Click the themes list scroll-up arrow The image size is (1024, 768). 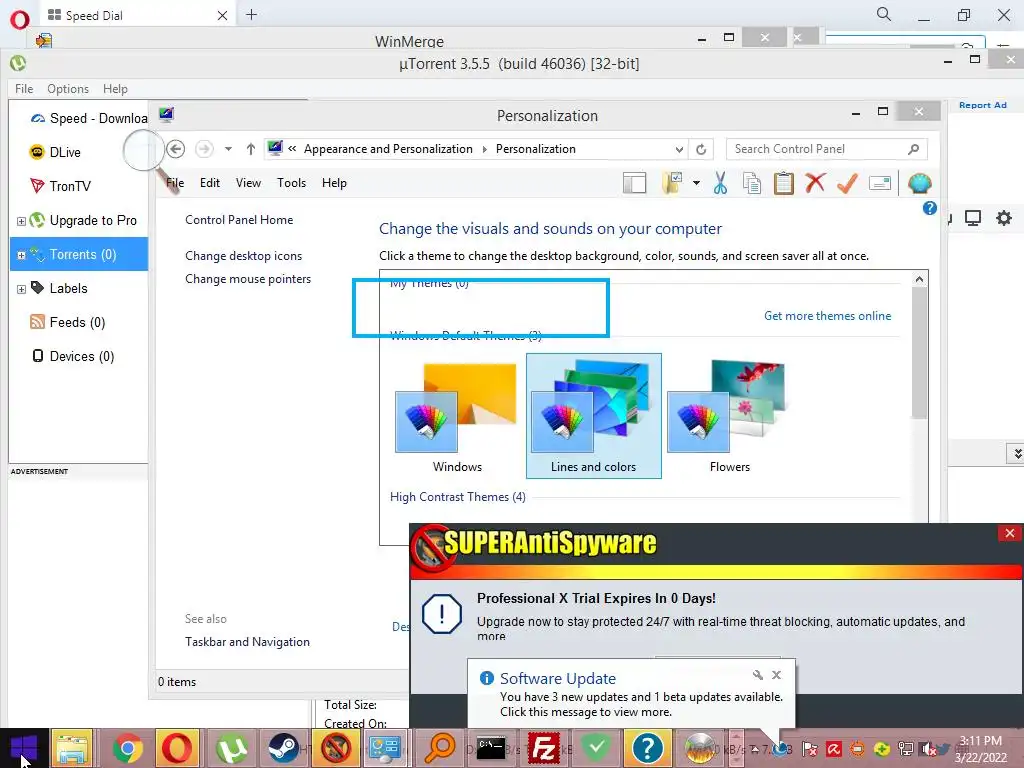pos(920,280)
